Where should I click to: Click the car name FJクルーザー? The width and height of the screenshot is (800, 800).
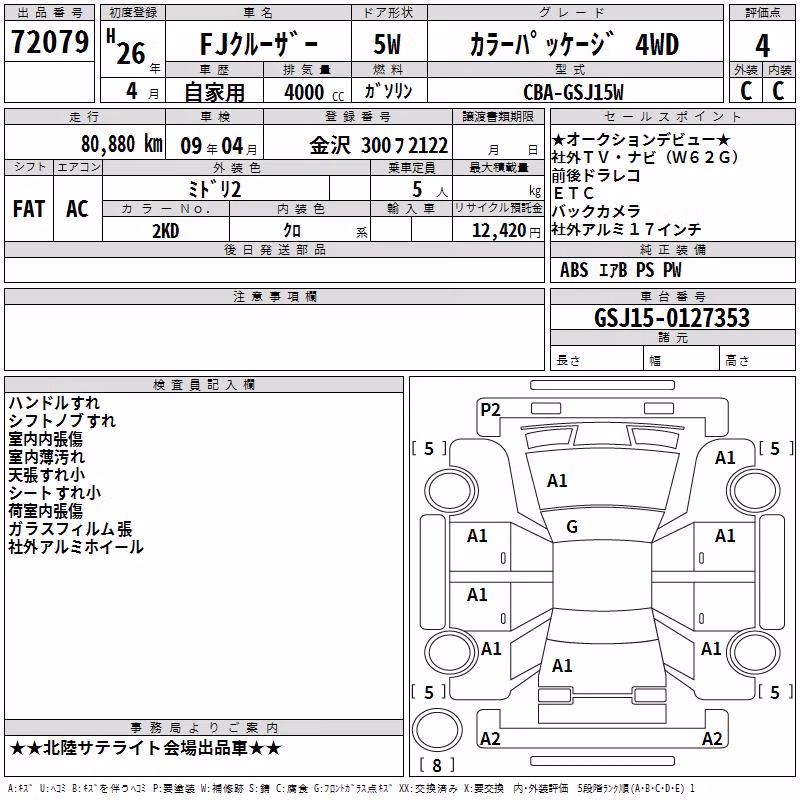tap(259, 44)
